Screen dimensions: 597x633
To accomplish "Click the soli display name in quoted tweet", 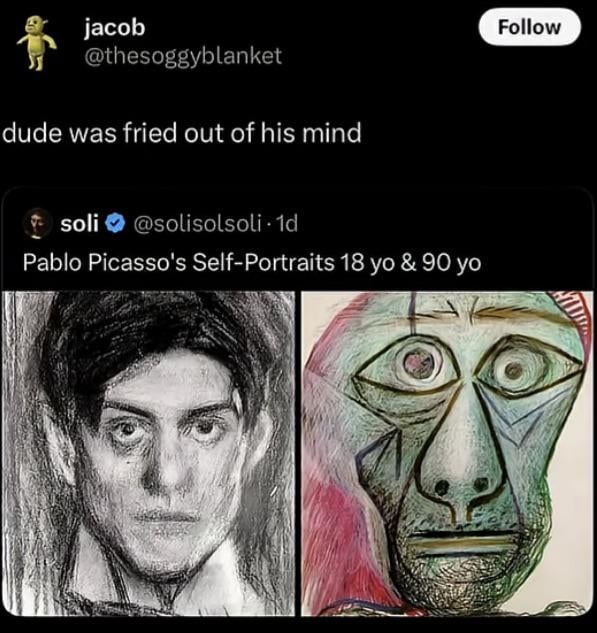I will (x=80, y=223).
